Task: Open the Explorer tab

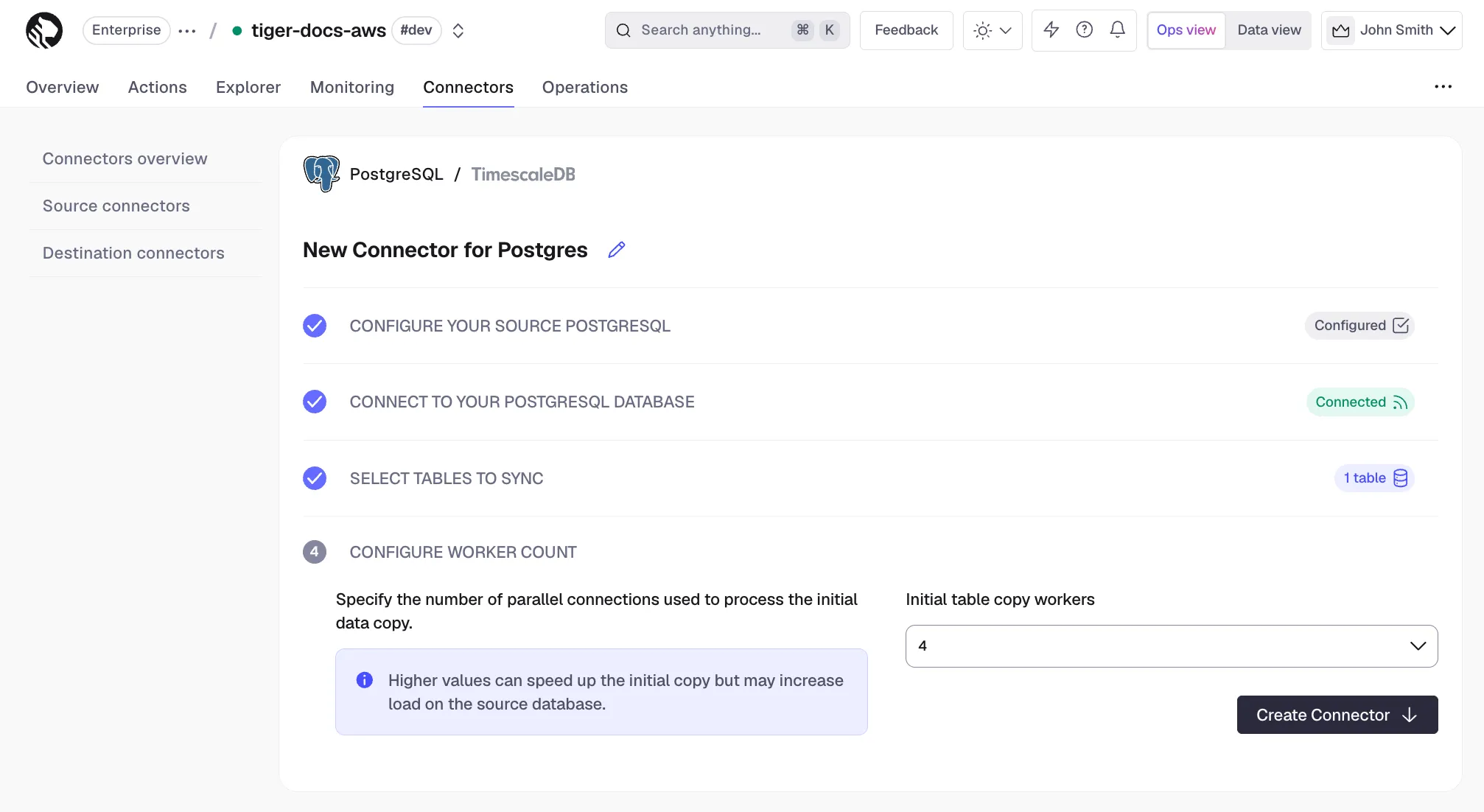Action: point(248,87)
